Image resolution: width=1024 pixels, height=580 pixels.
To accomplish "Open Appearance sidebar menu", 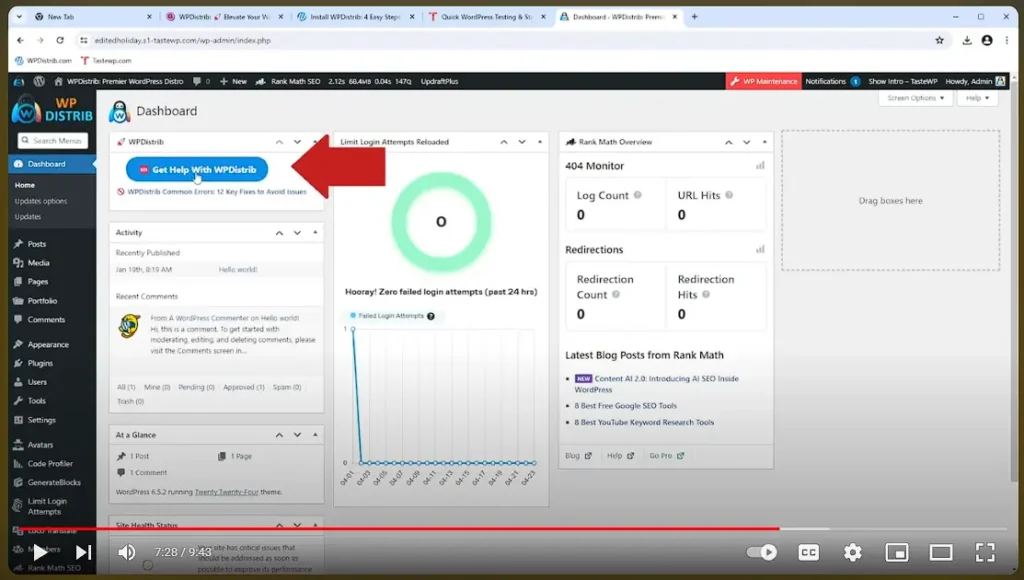I will pyautogui.click(x=48, y=344).
